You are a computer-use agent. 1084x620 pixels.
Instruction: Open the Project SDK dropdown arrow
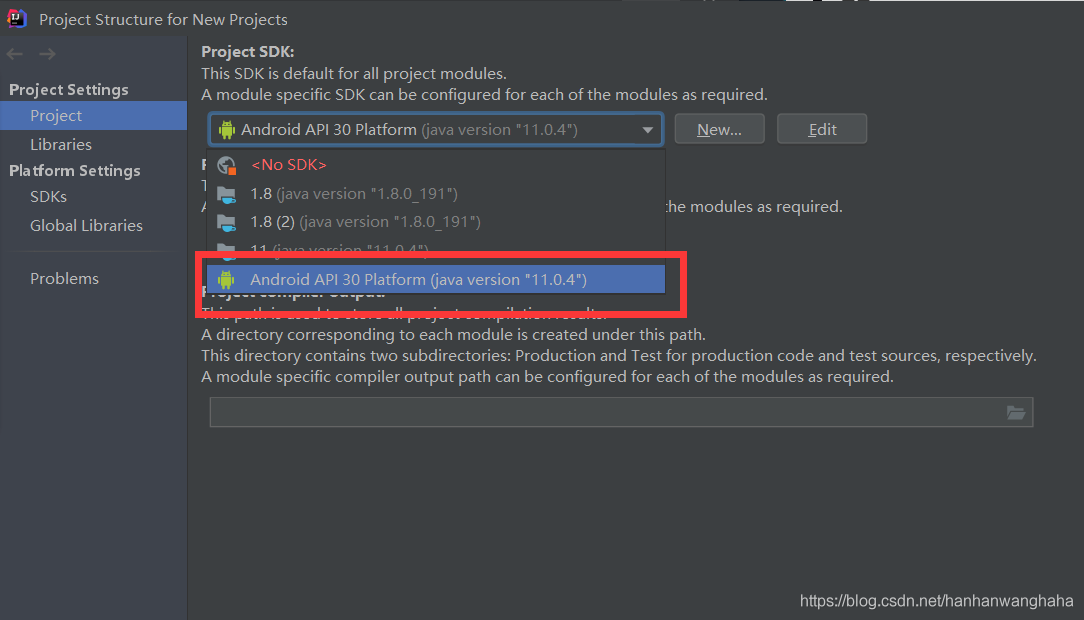[647, 129]
